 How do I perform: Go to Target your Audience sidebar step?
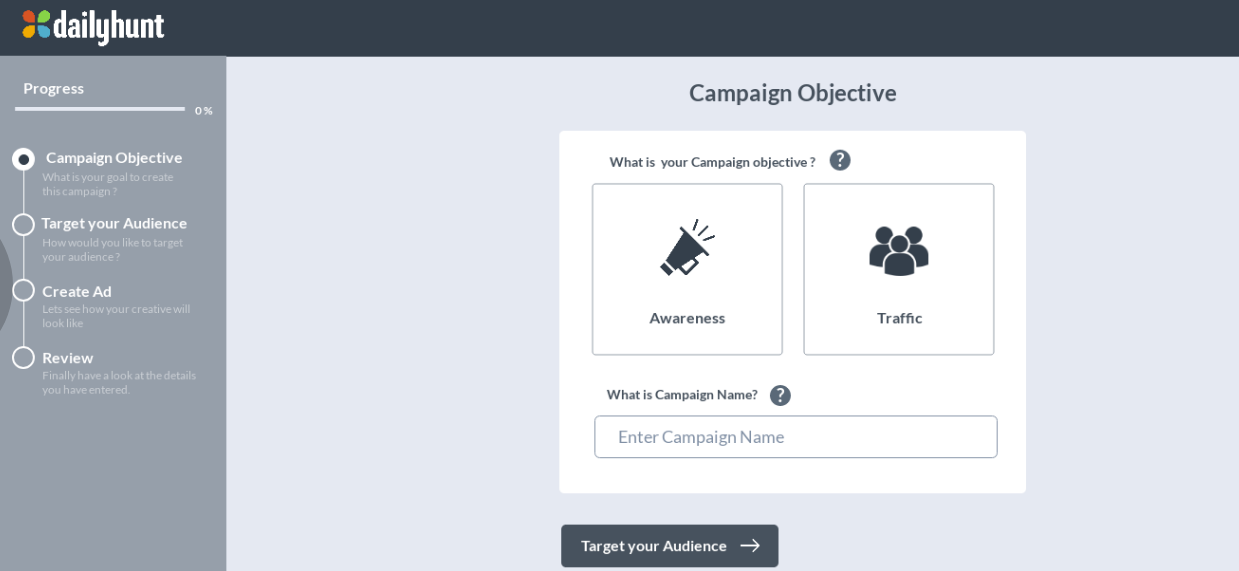[114, 223]
